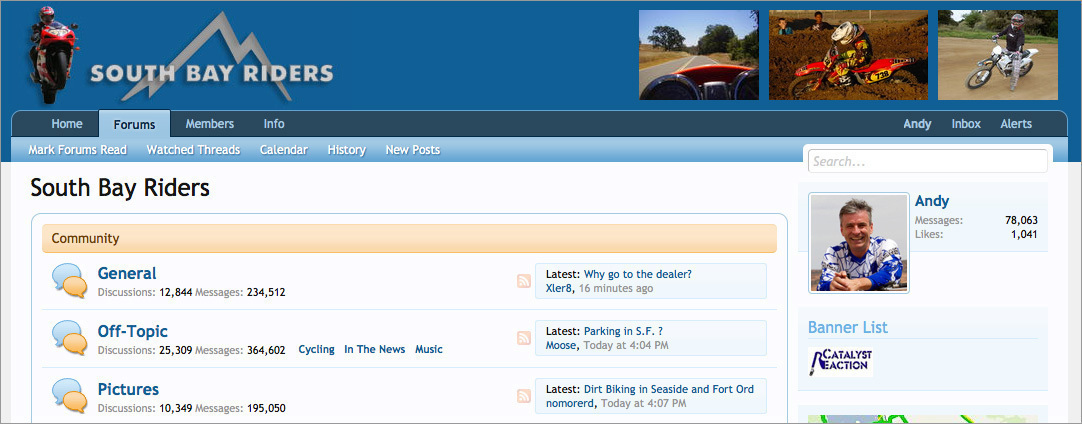The image size is (1082, 424).
Task: Open Andy's profile name link in sidebar
Action: coord(932,201)
